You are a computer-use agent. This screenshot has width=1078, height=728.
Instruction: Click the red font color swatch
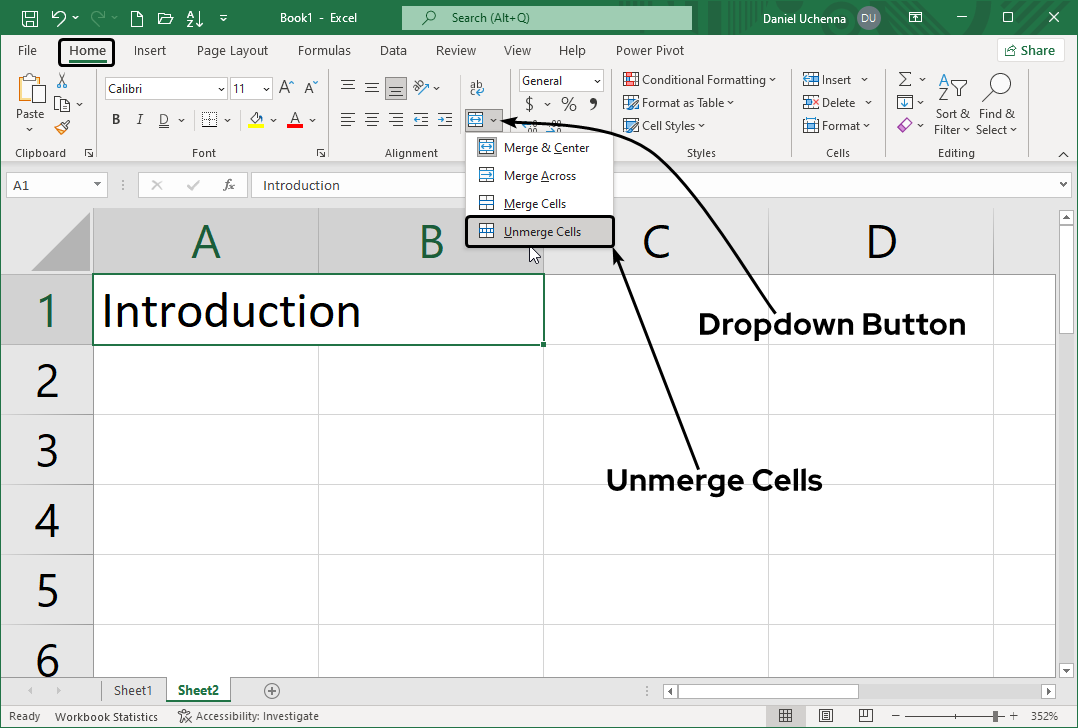pyautogui.click(x=295, y=120)
